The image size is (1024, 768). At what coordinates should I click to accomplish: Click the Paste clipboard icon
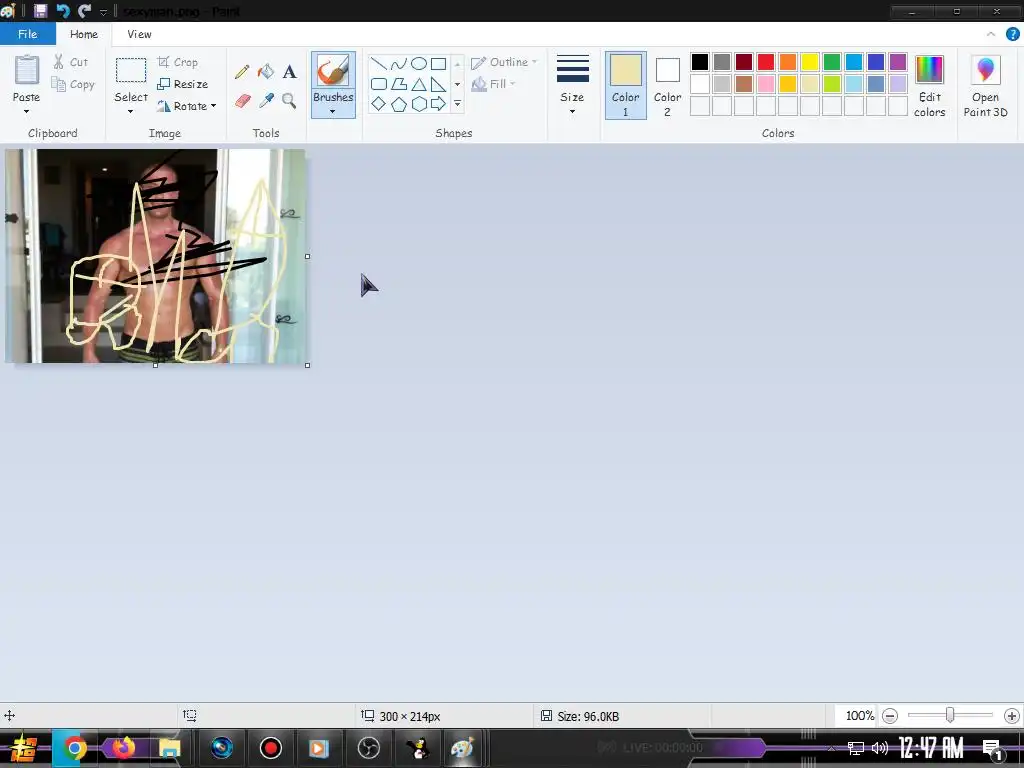tap(27, 70)
